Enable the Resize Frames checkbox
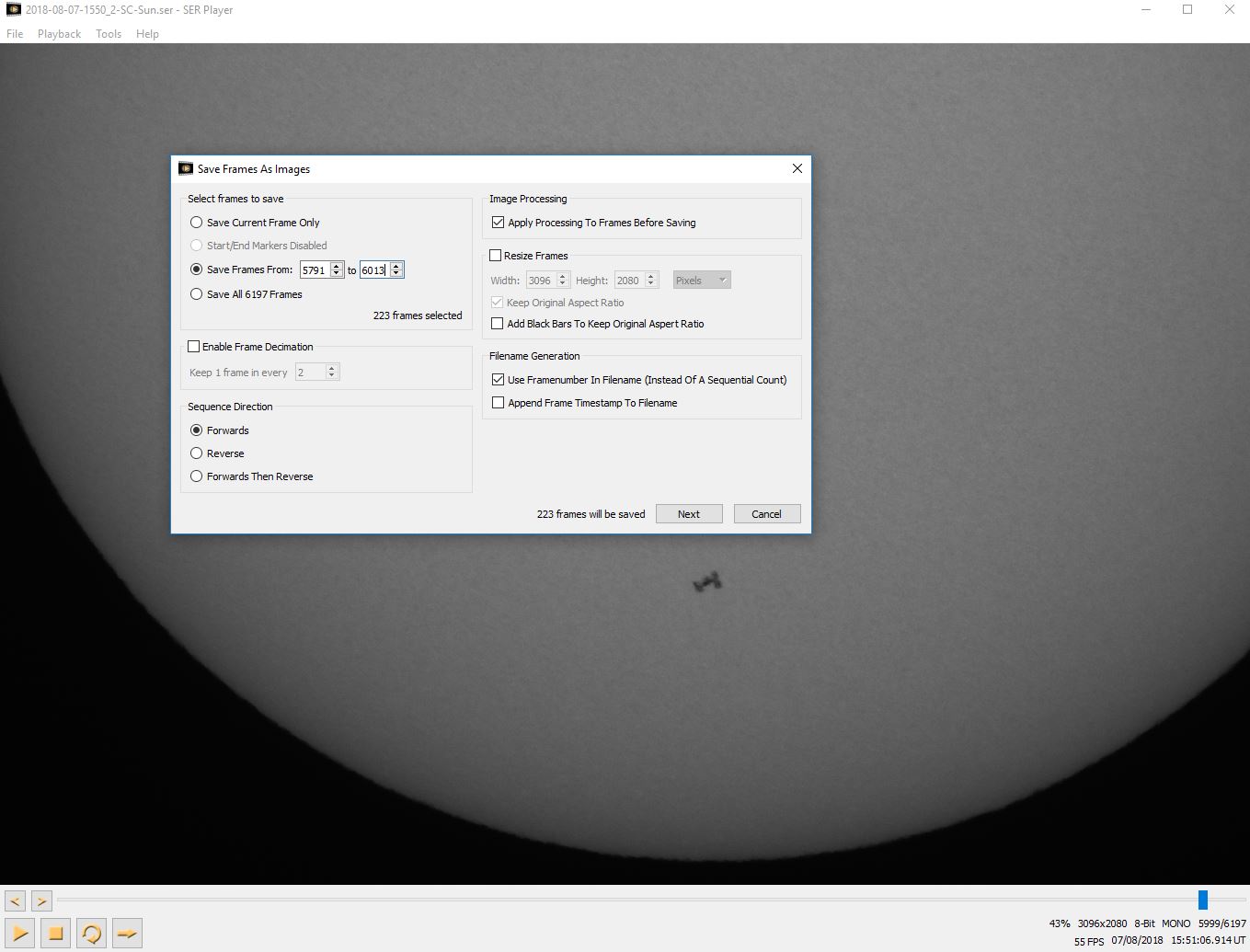The height and width of the screenshot is (952, 1250). 529,256
